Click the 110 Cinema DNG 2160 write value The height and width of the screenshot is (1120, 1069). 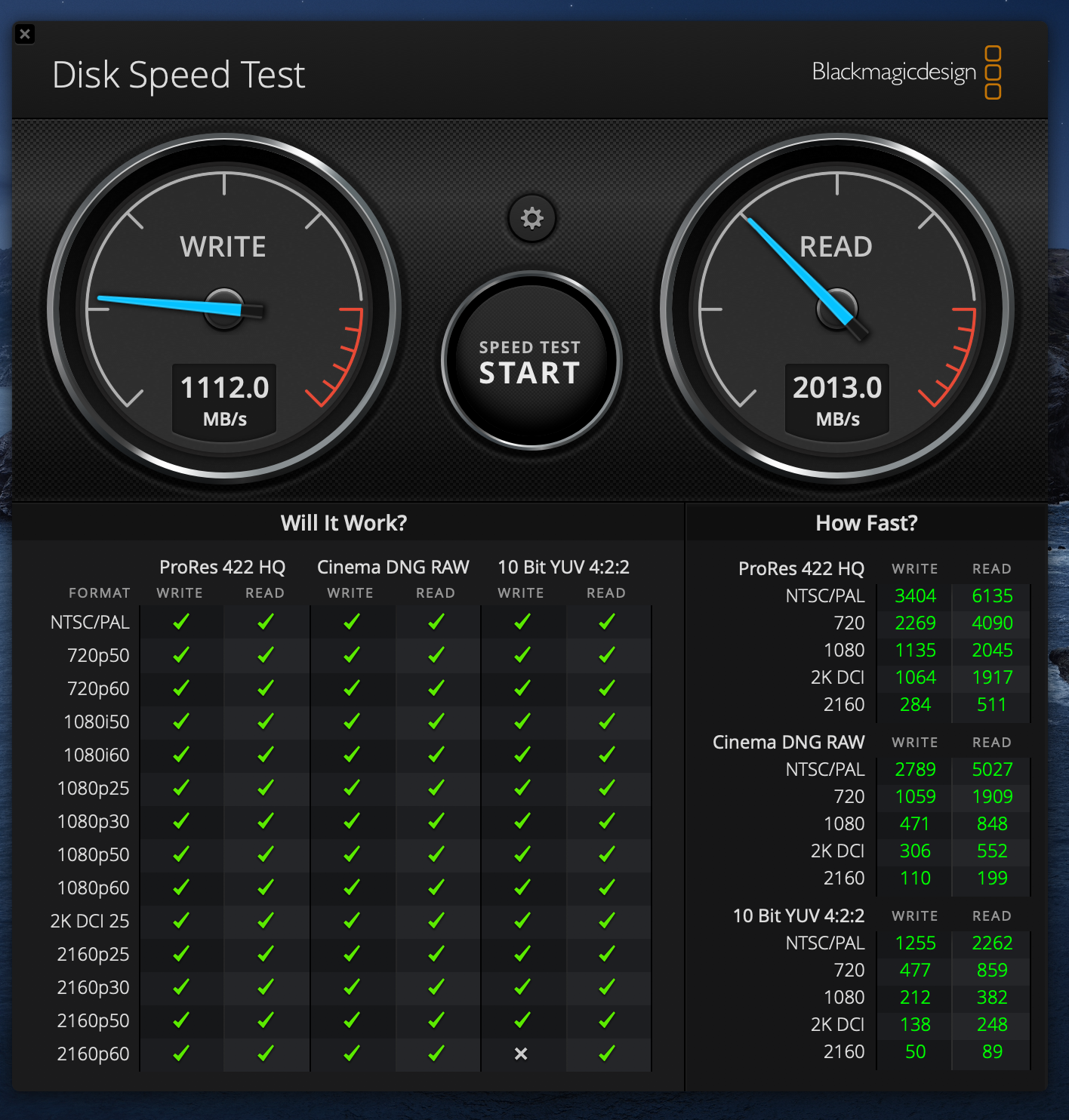coord(916,878)
